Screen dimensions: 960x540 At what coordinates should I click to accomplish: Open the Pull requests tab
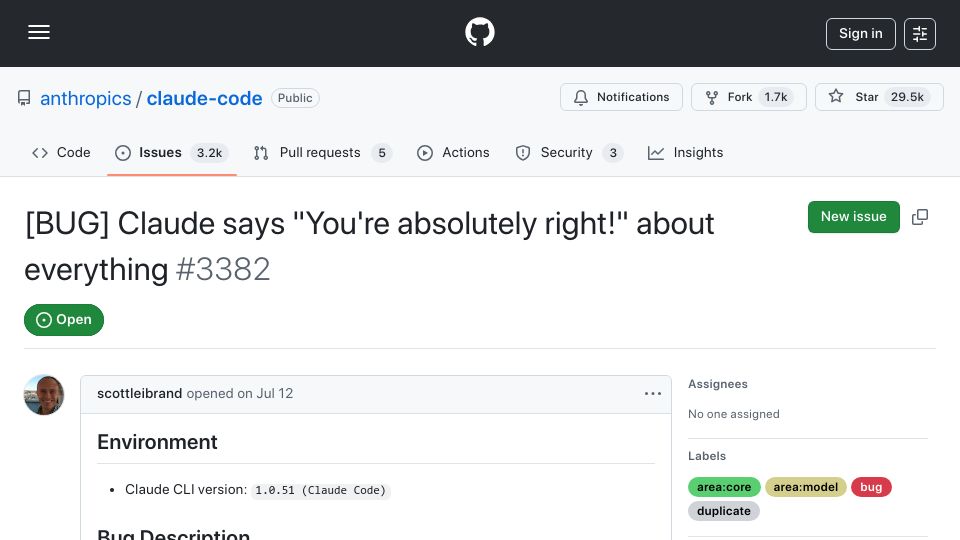tap(323, 152)
